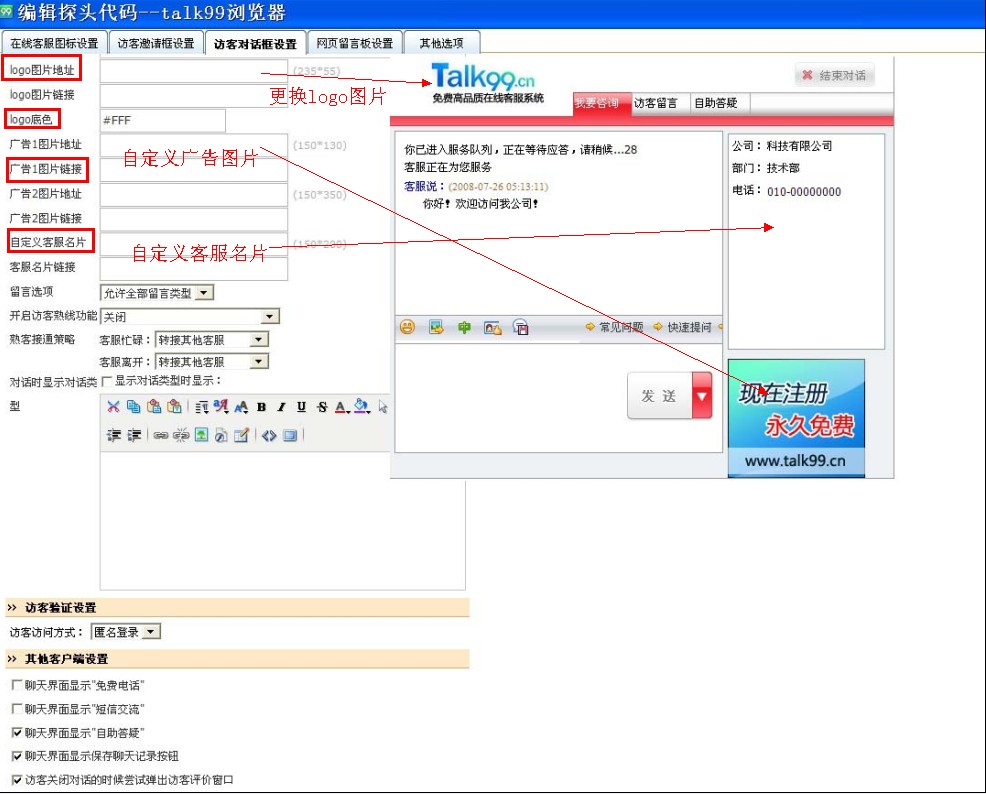Enable 聊天界面显示"短信交流" checkbox
This screenshot has height=794, width=986.
[17, 709]
